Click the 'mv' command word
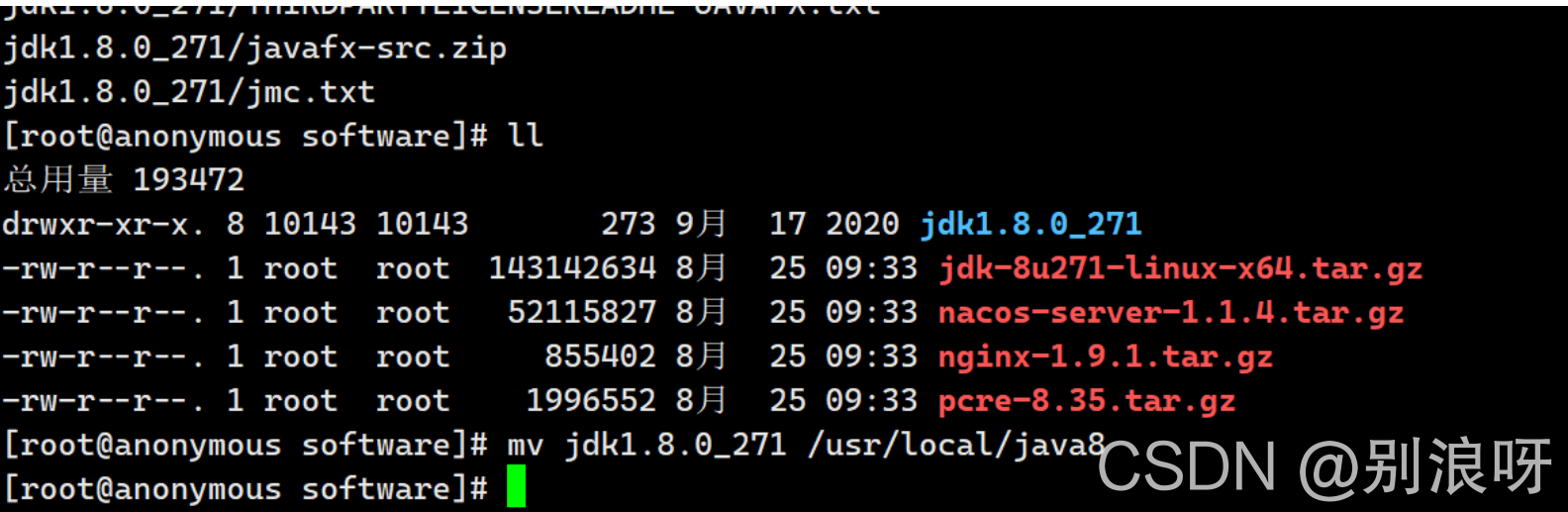This screenshot has height=512, width=1568. (525, 447)
